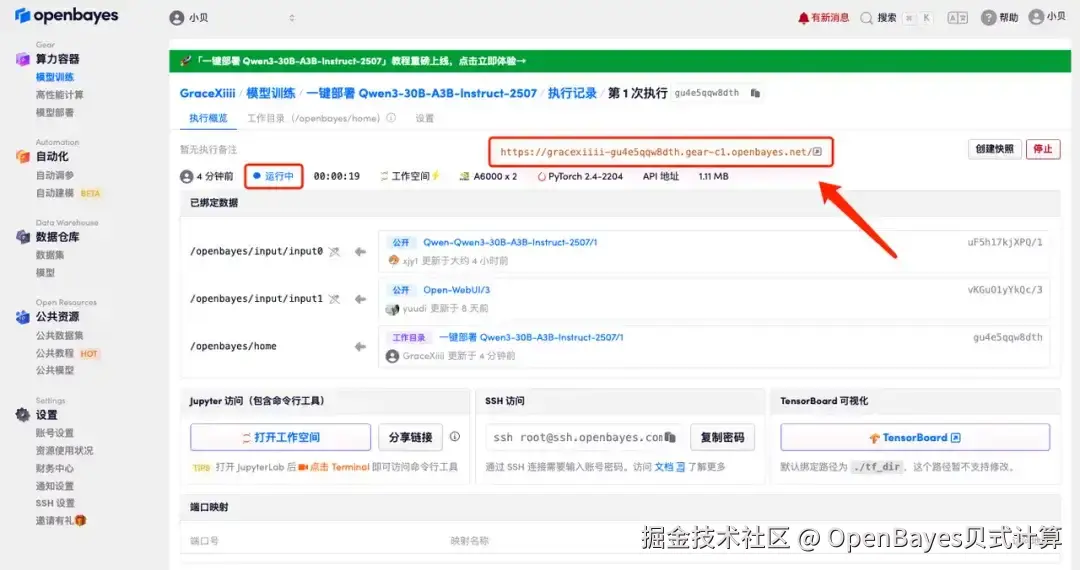
Task: Select 公共模型 in the sidebar
Action: click(x=55, y=370)
